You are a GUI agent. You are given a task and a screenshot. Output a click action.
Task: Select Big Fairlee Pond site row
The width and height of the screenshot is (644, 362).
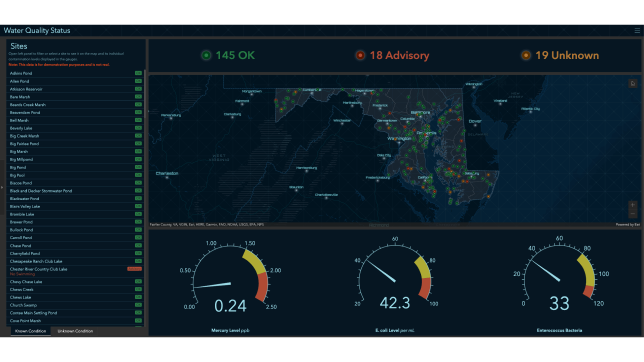tap(76, 143)
